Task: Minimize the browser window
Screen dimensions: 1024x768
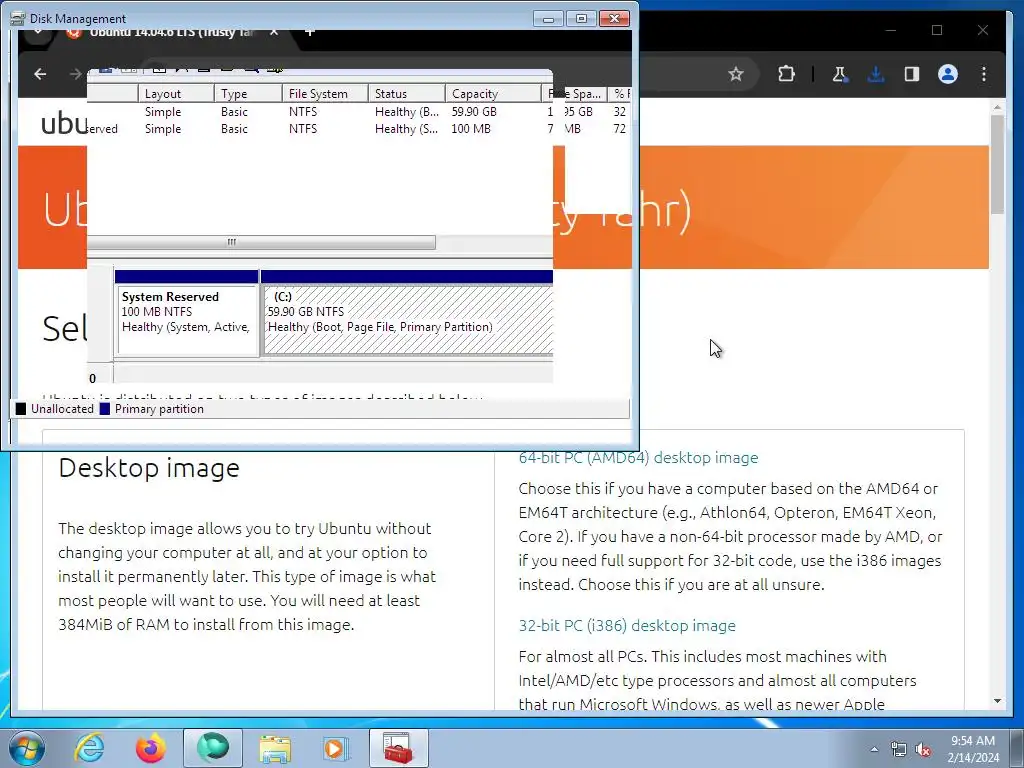Action: pos(891,30)
